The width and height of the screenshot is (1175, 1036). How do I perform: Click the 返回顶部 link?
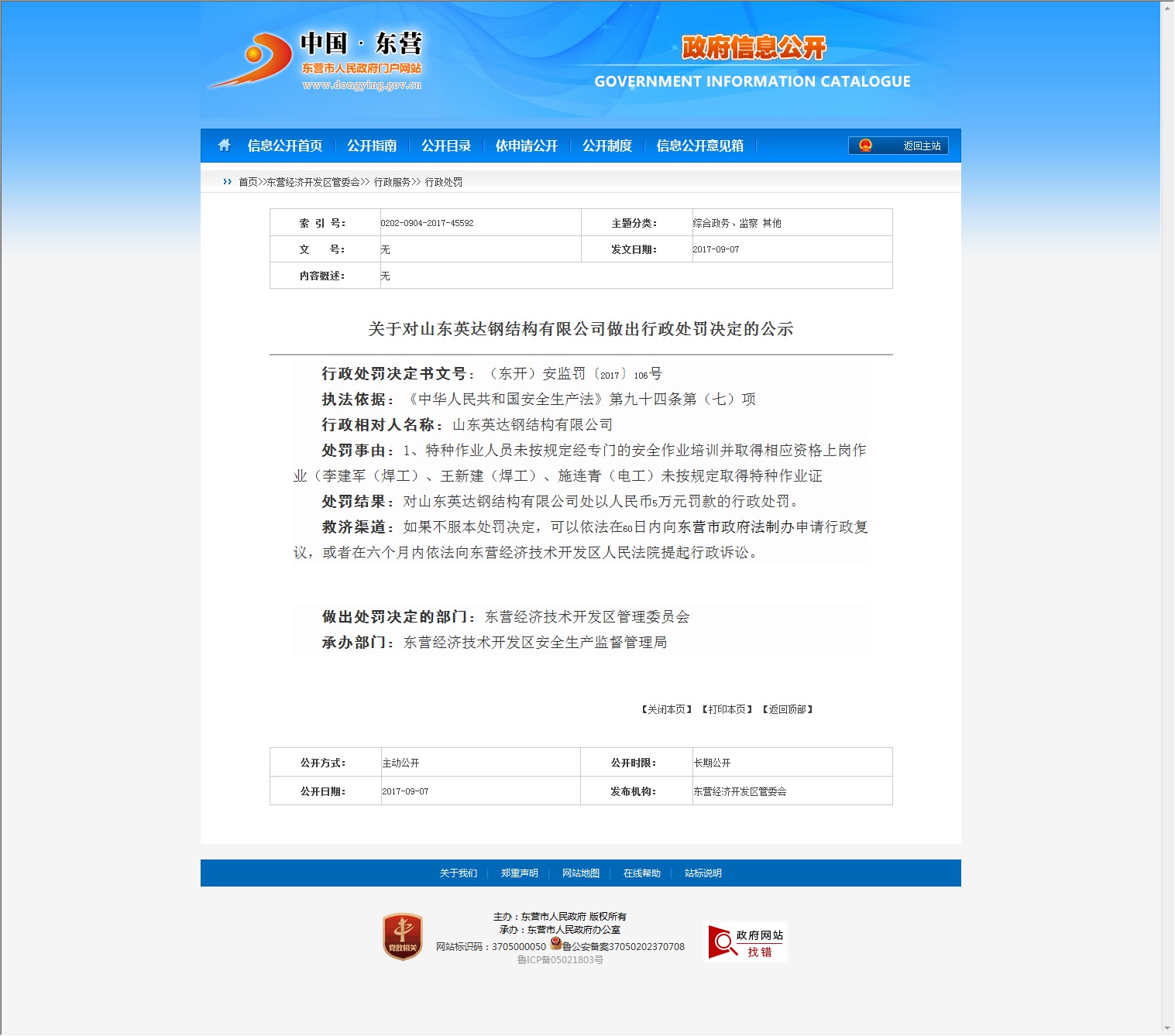pyautogui.click(x=787, y=709)
